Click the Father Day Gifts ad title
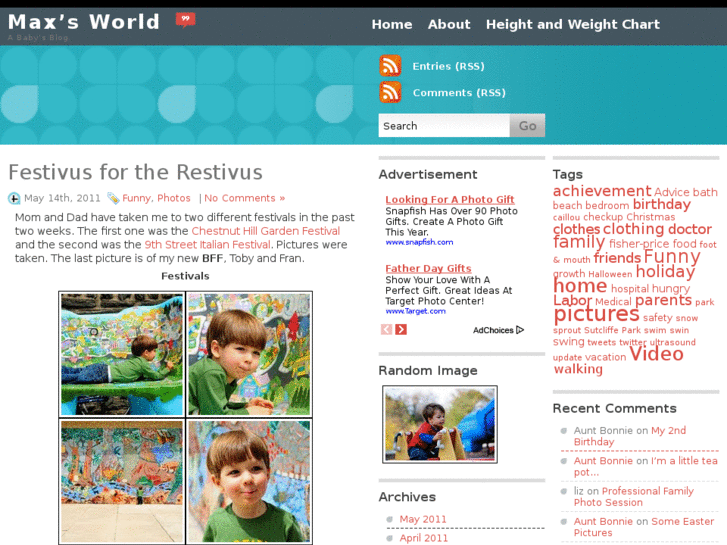The width and height of the screenshot is (727, 545). pos(428,269)
